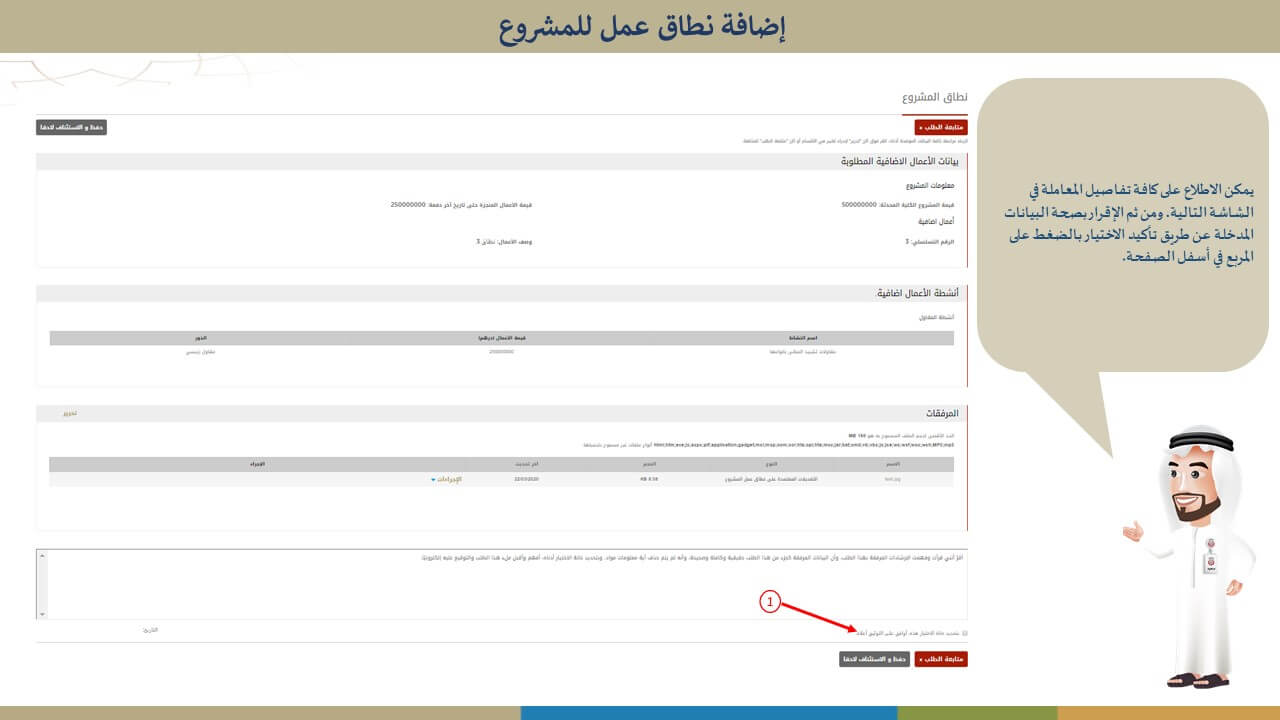The width and height of the screenshot is (1280, 720).
Task: Click the ID badge on the mascot's chest
Action: [1209, 560]
